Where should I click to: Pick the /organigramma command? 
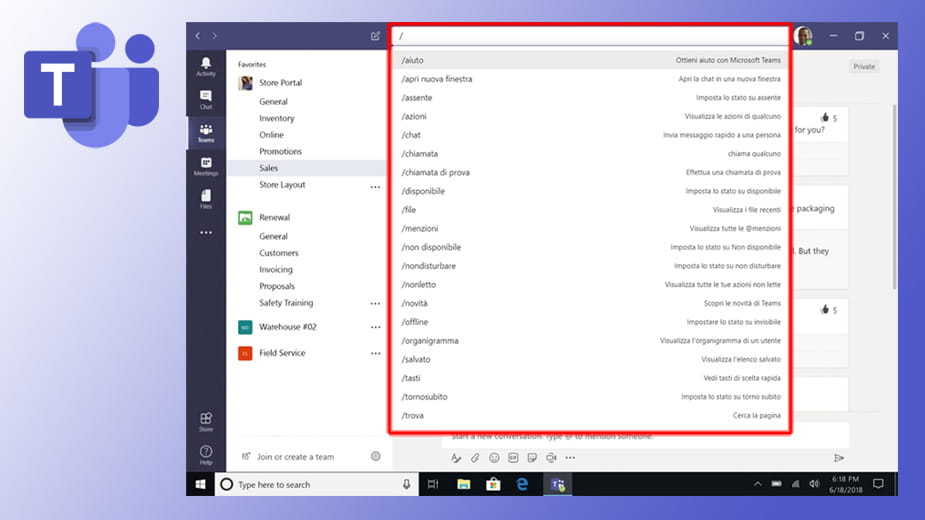point(591,341)
